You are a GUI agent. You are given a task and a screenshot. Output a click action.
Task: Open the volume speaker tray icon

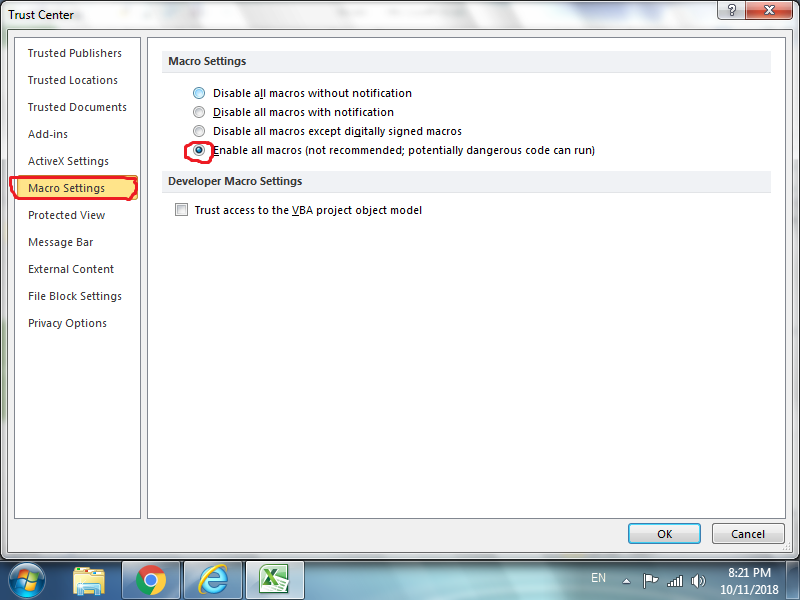(x=698, y=581)
